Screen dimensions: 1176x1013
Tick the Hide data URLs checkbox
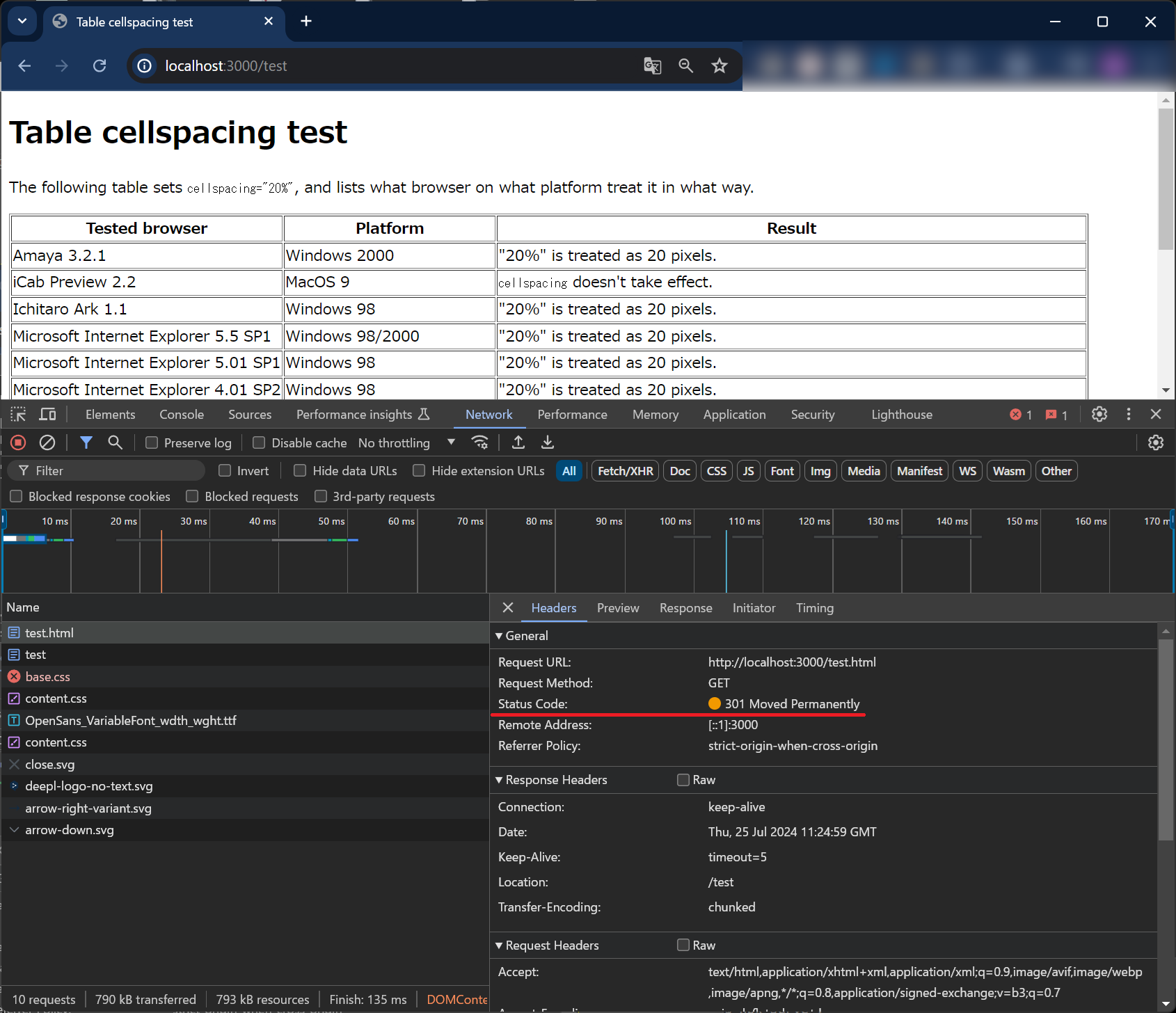300,471
